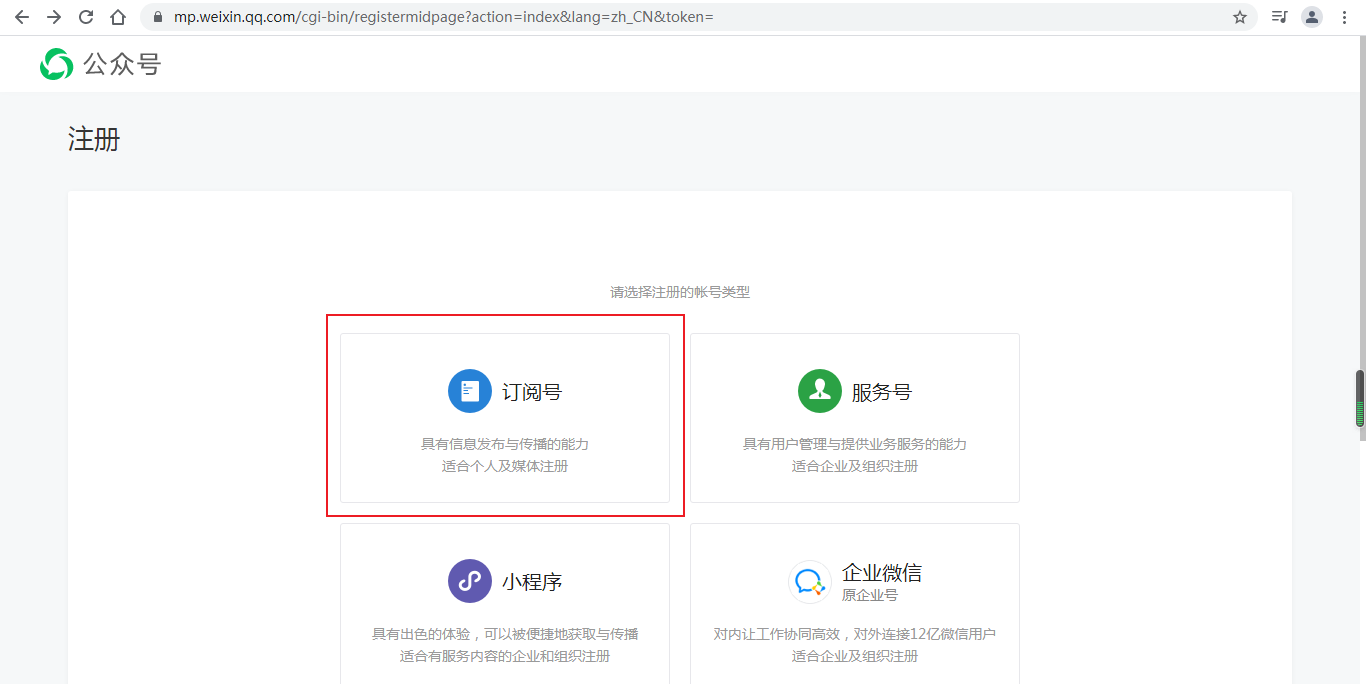The height and width of the screenshot is (684, 1366).
Task: Bookmark this page with the star
Action: tap(1240, 17)
